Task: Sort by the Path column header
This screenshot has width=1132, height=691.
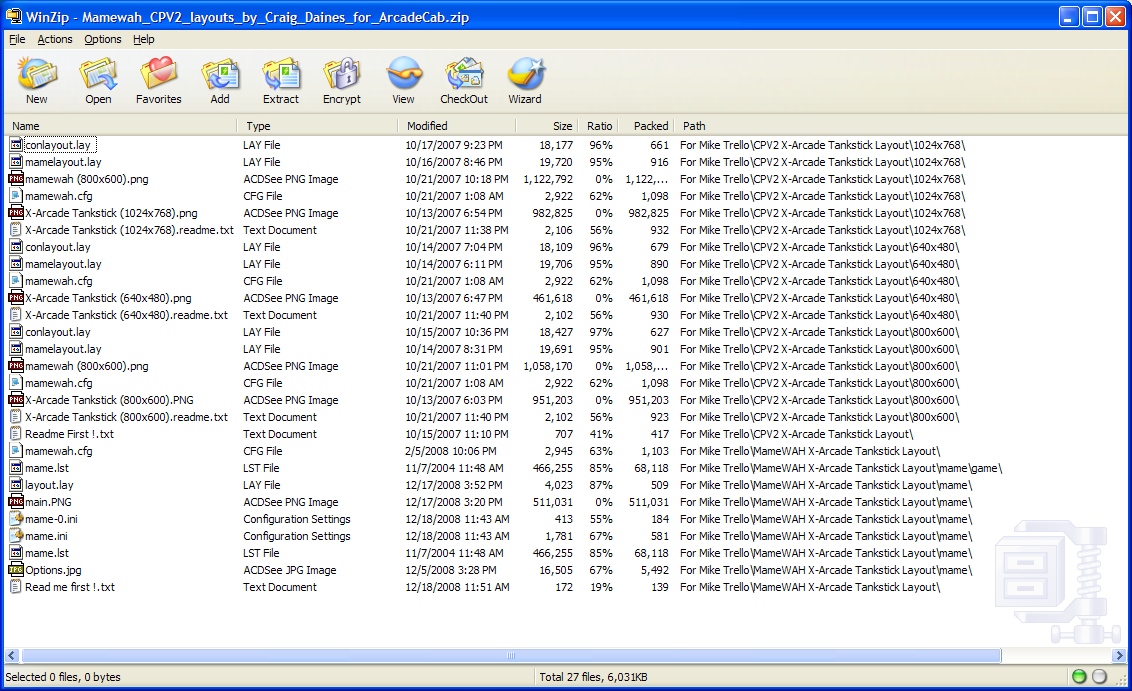Action: 900,126
